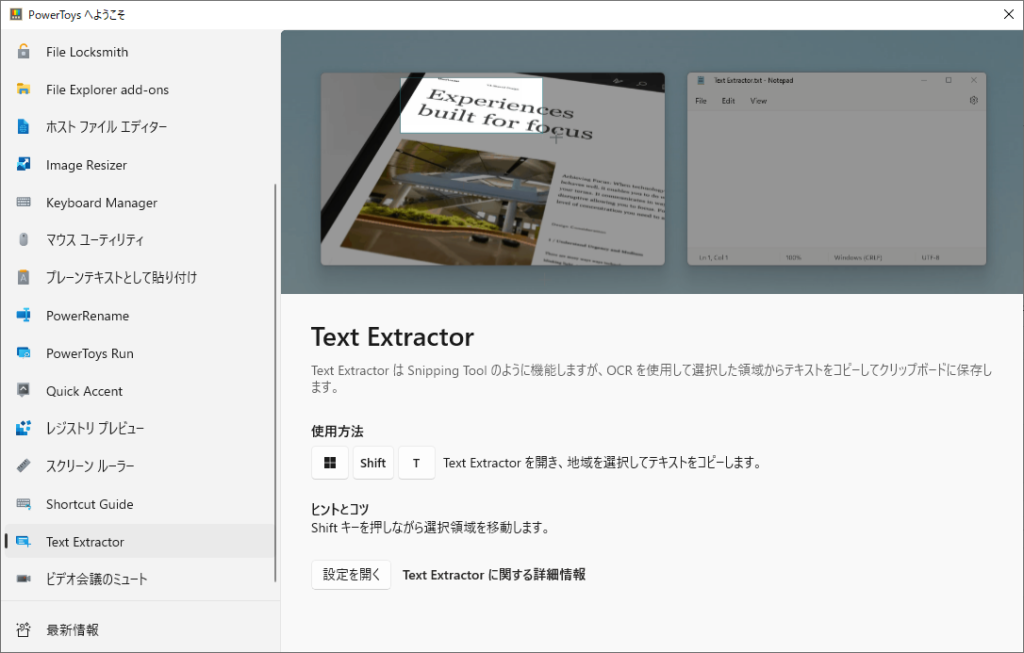Open 最新情報 what's new label
Viewport: 1024px width, 653px height.
[x=72, y=629]
